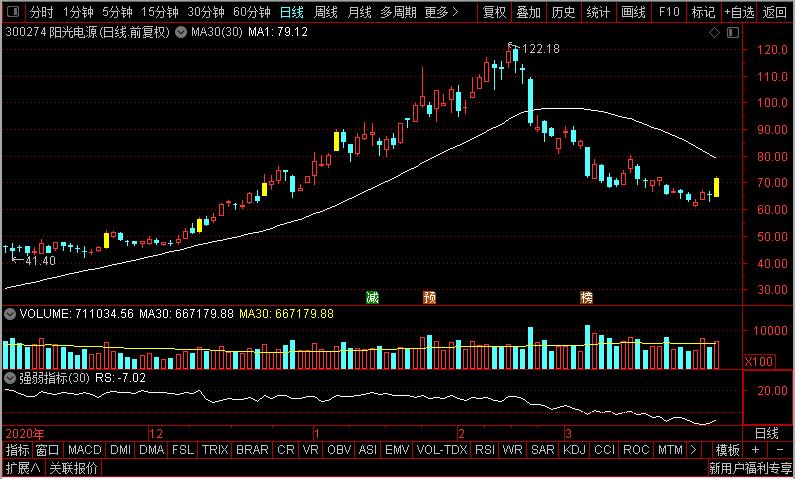The height and width of the screenshot is (479, 795).
Task: Select the 月线 monthly period tab
Action: tap(359, 12)
